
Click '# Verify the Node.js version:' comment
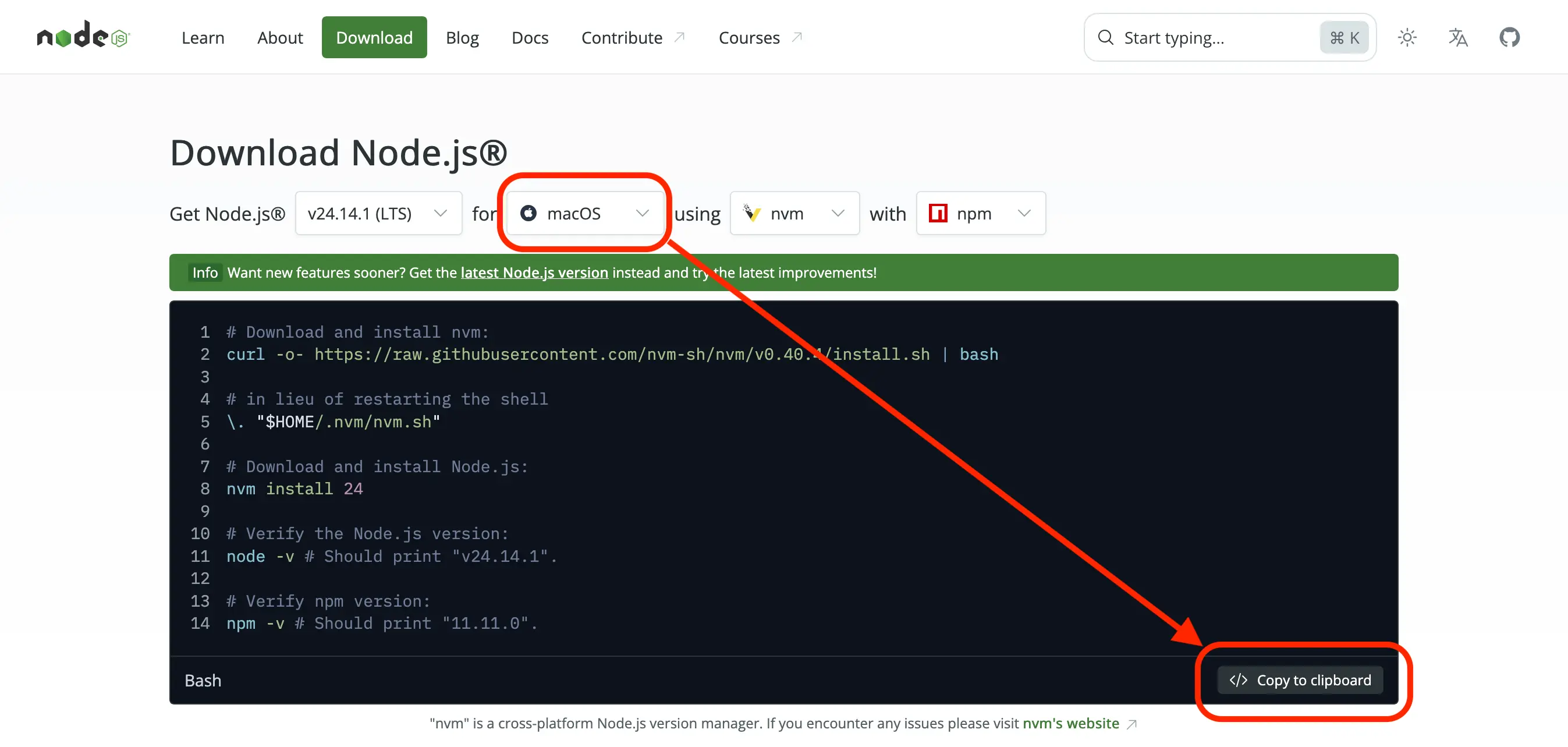(x=367, y=533)
